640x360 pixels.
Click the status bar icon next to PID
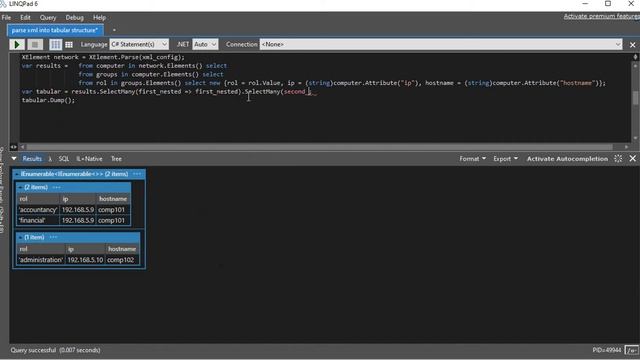pyautogui.click(x=632, y=350)
